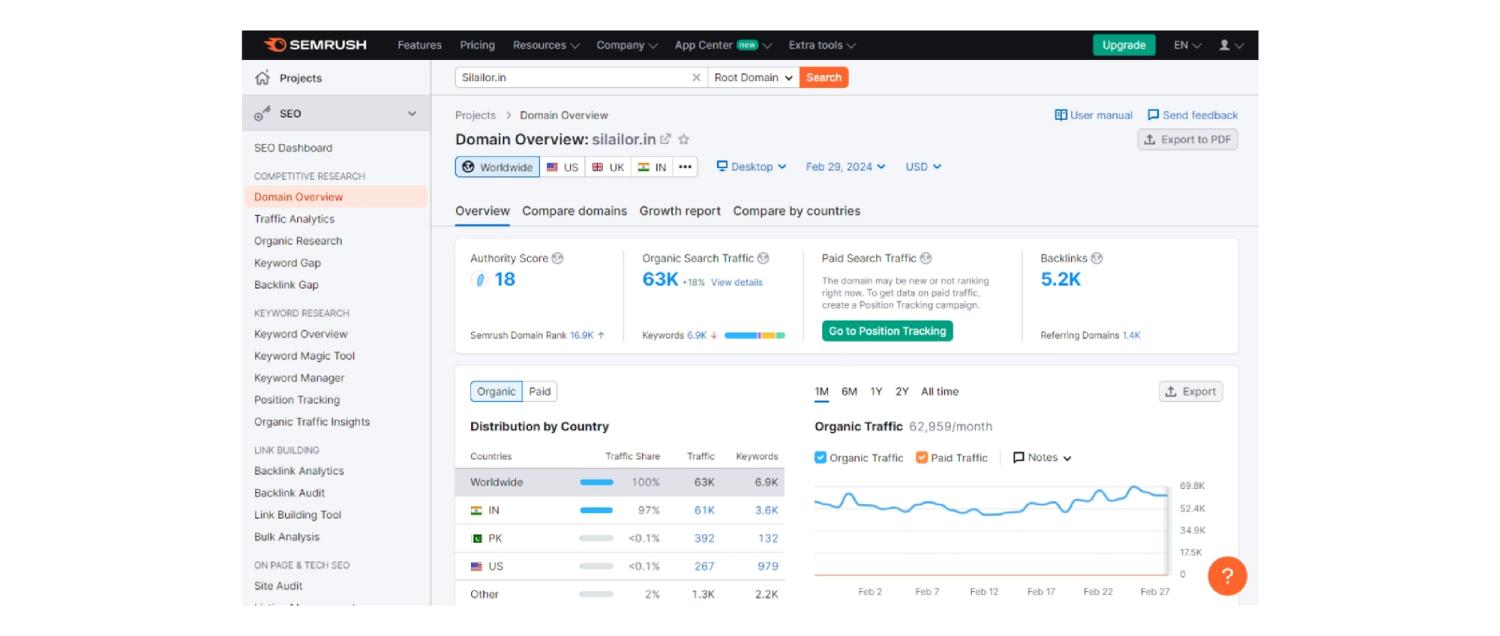The height and width of the screenshot is (636, 1500).
Task: Open Notes dropdown in chart
Action: click(x=1042, y=457)
